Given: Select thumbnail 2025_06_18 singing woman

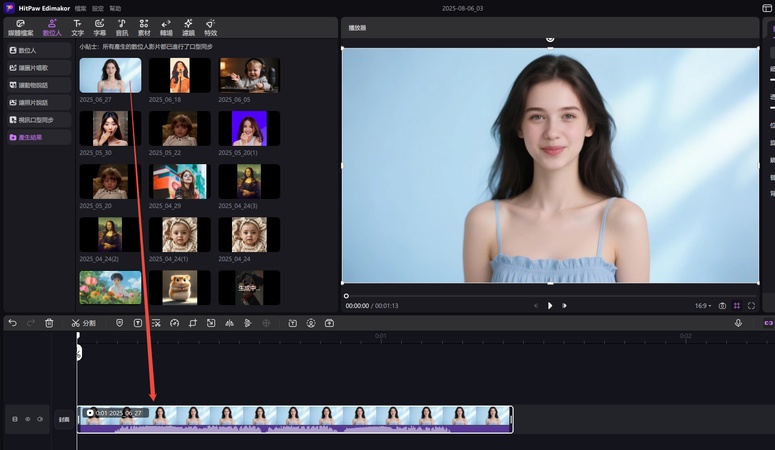Looking at the screenshot, I should click(179, 75).
